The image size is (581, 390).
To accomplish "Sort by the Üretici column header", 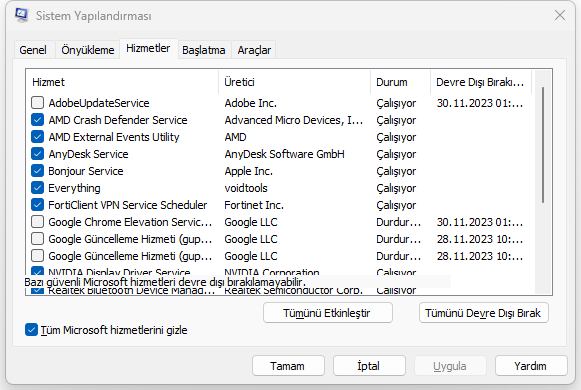I will tap(294, 82).
